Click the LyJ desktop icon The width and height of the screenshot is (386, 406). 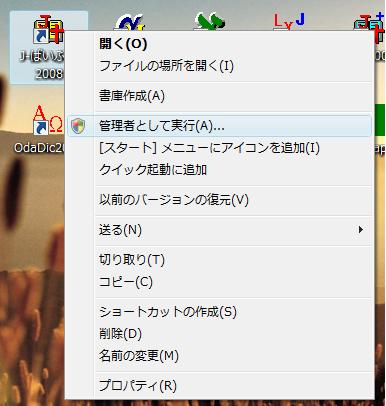(x=289, y=22)
